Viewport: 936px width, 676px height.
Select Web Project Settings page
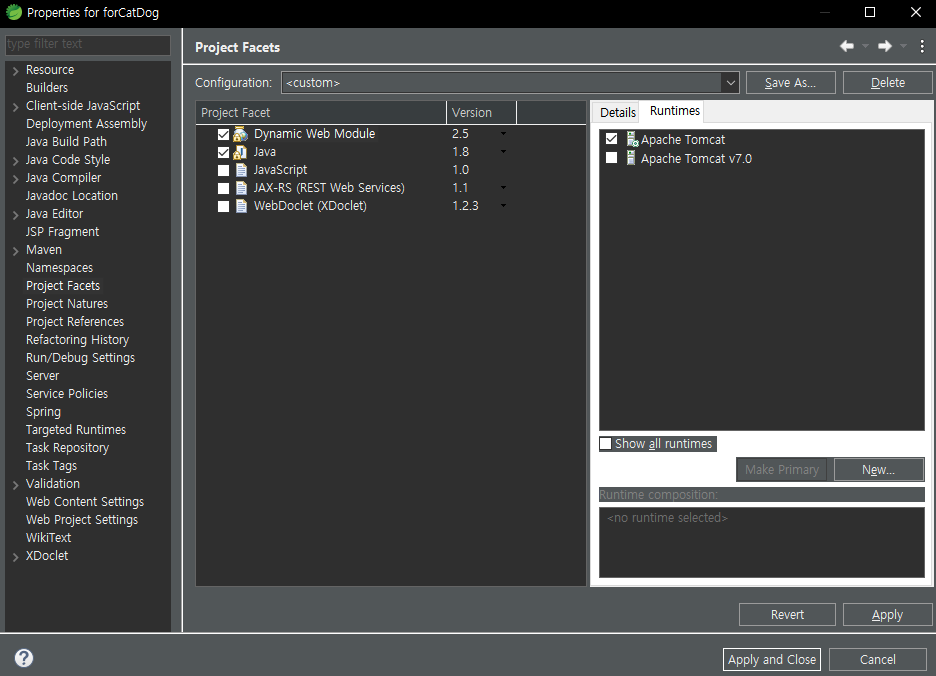coord(82,520)
